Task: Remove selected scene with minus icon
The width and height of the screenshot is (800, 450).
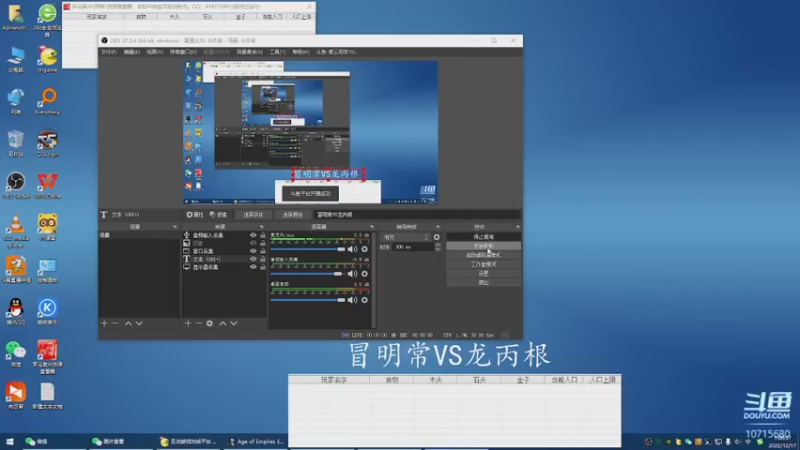Action: (x=115, y=323)
